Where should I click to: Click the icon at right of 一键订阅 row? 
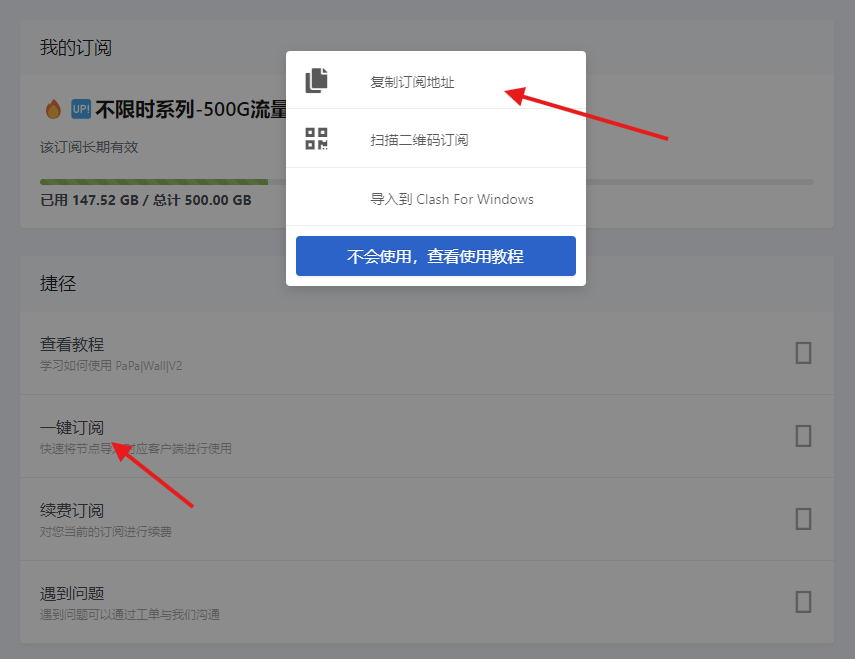[802, 436]
